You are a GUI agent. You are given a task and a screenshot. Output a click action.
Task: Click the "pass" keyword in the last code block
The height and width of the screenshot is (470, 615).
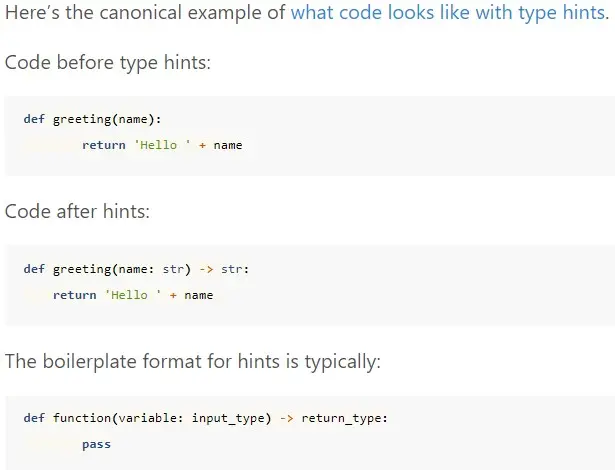pyautogui.click(x=96, y=444)
